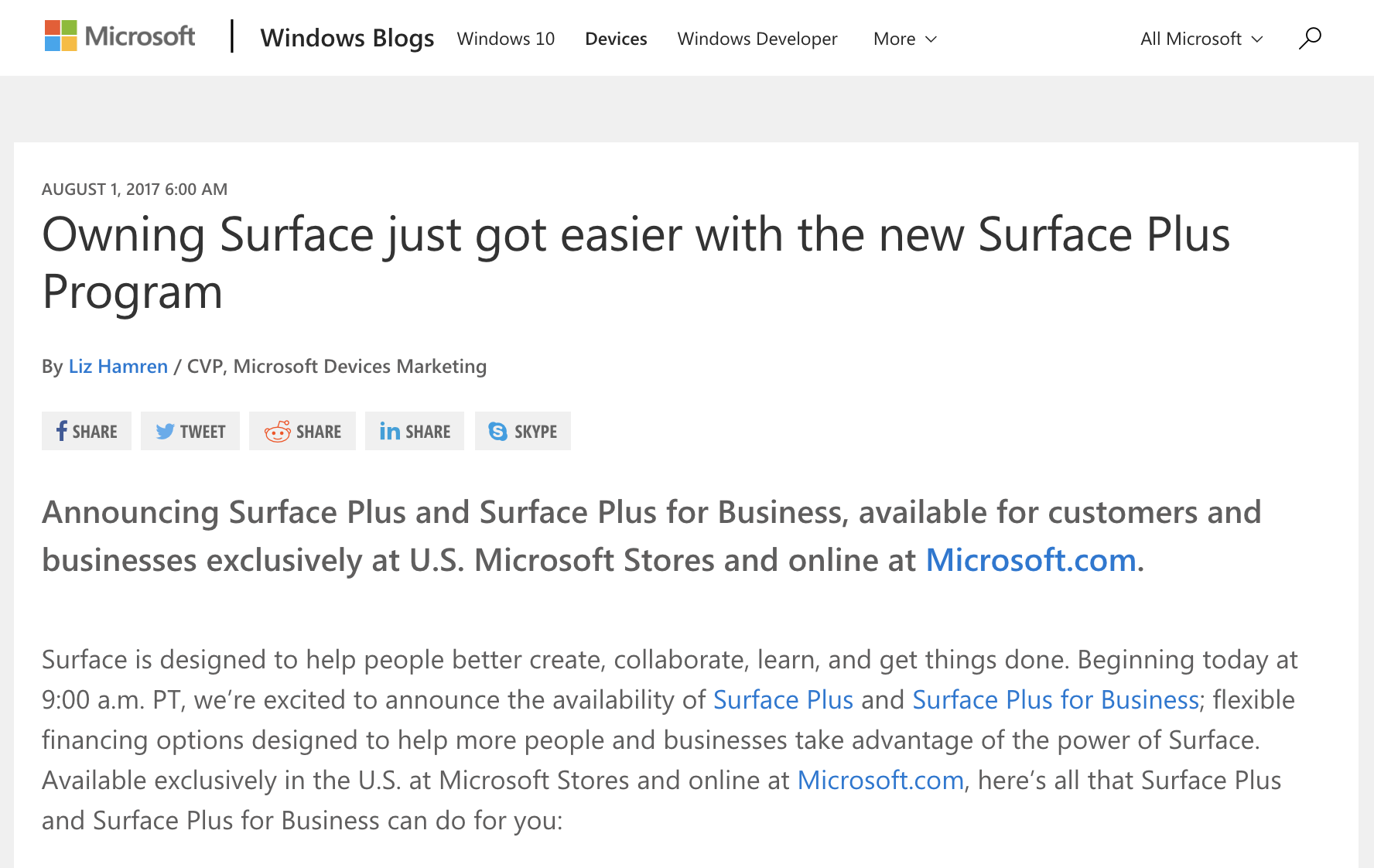Expand the chevron next to More
This screenshot has height=868, width=1374.
tap(931, 39)
